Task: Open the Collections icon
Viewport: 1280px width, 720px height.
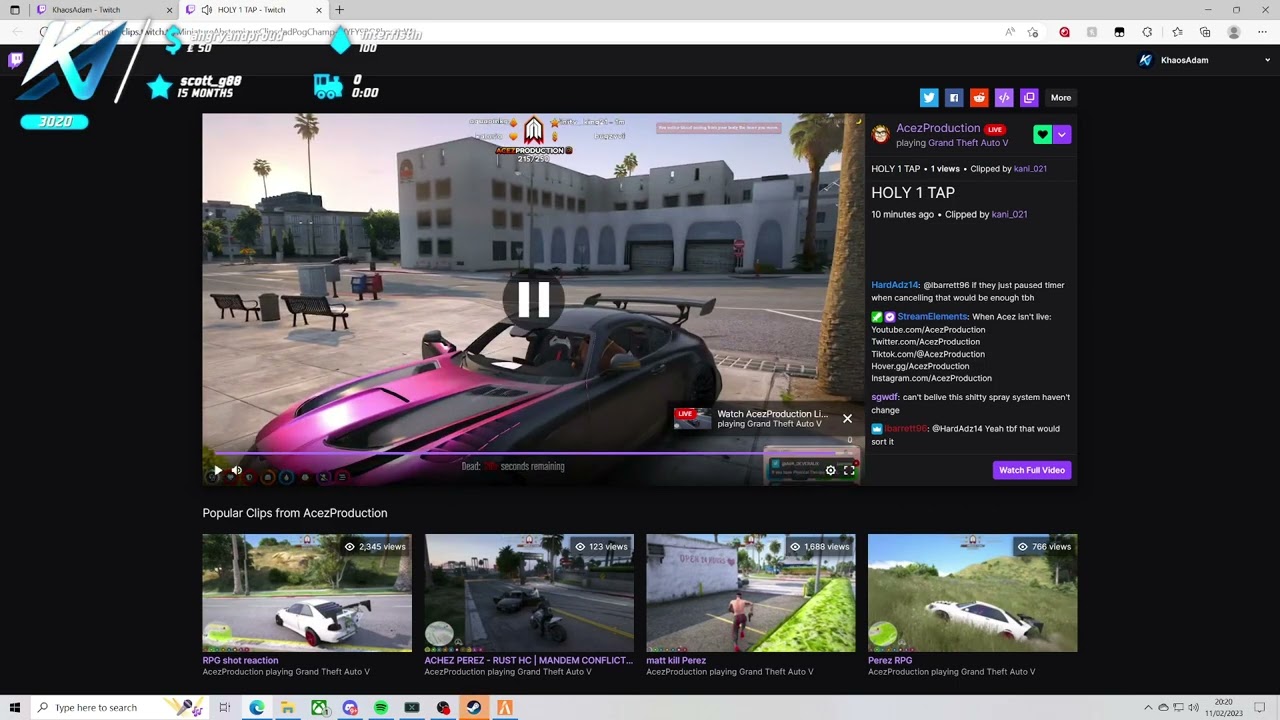Action: (x=1206, y=32)
